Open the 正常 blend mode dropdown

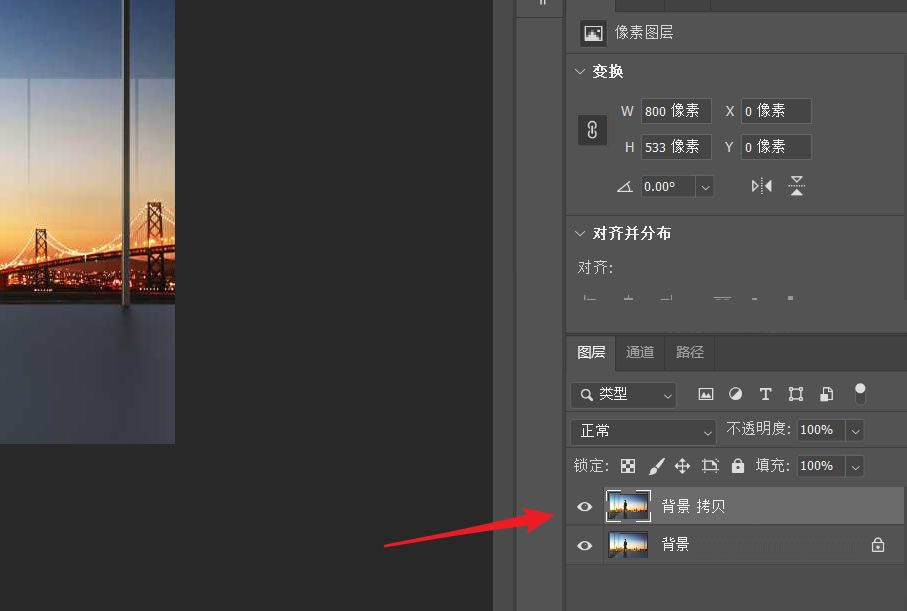pyautogui.click(x=643, y=431)
